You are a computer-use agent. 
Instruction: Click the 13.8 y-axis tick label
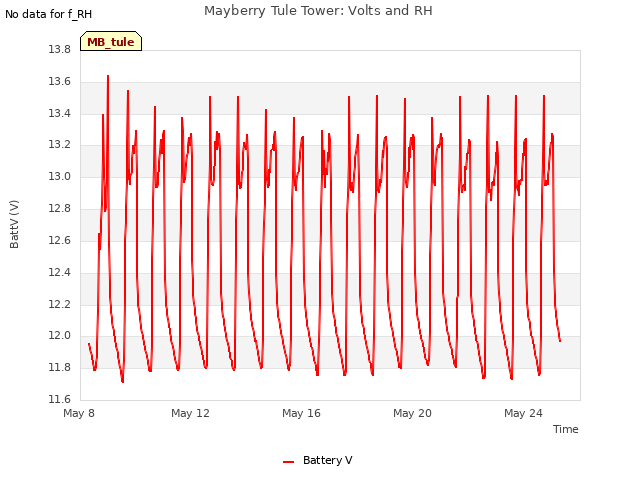pyautogui.click(x=60, y=49)
